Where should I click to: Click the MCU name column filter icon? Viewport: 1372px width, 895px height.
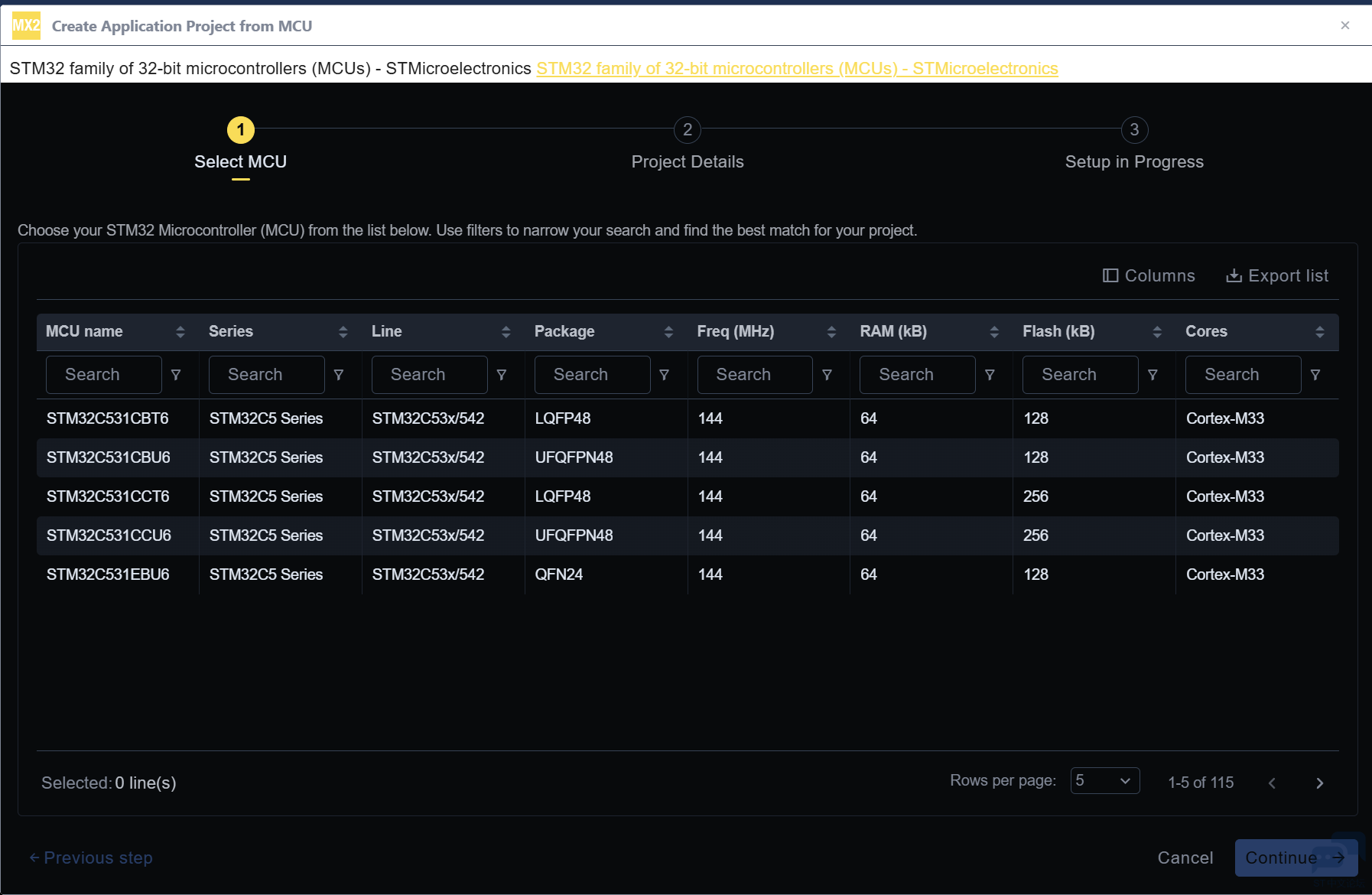tap(176, 375)
